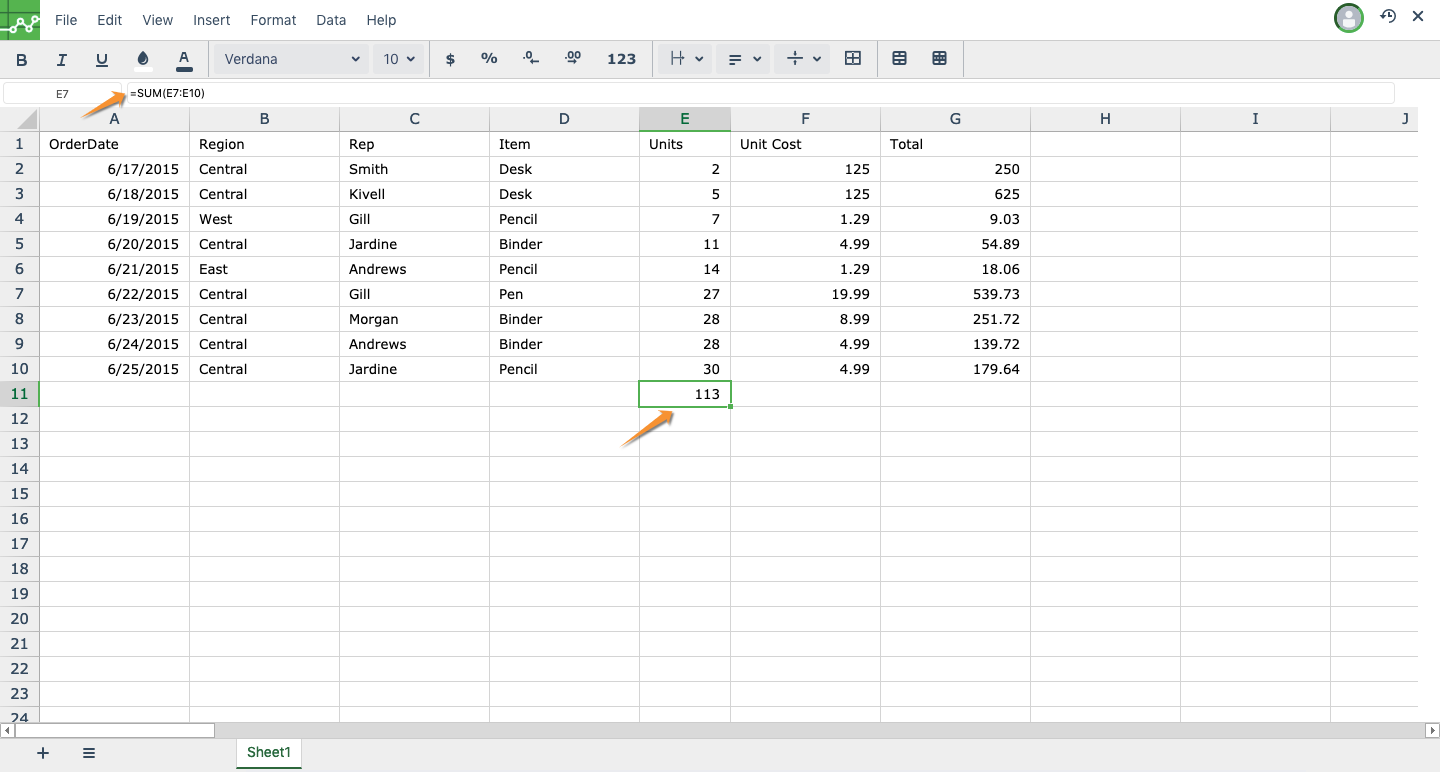
Task: Click the split cells table icon
Action: tap(939, 59)
